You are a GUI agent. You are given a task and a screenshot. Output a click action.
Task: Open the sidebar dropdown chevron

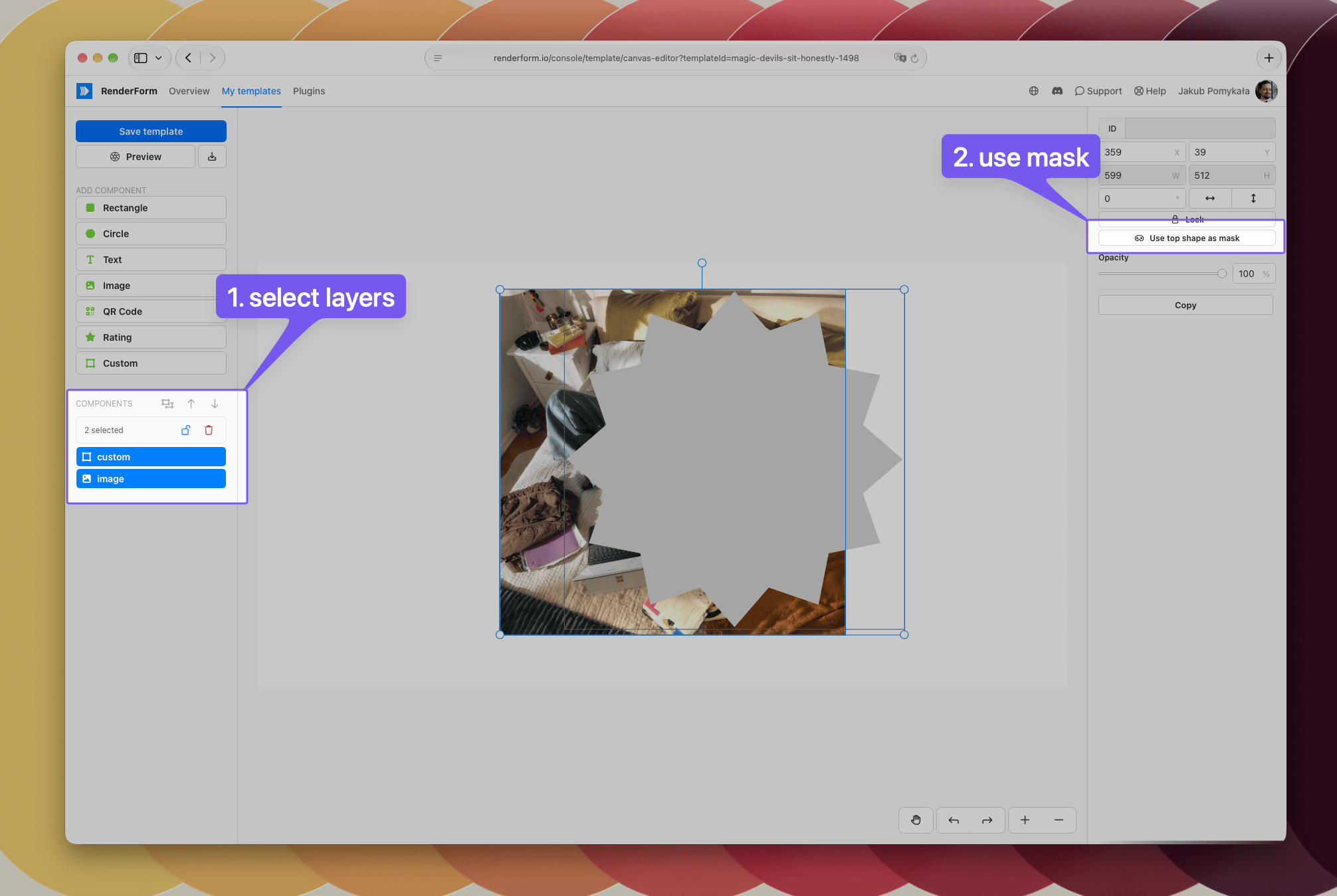(x=158, y=58)
